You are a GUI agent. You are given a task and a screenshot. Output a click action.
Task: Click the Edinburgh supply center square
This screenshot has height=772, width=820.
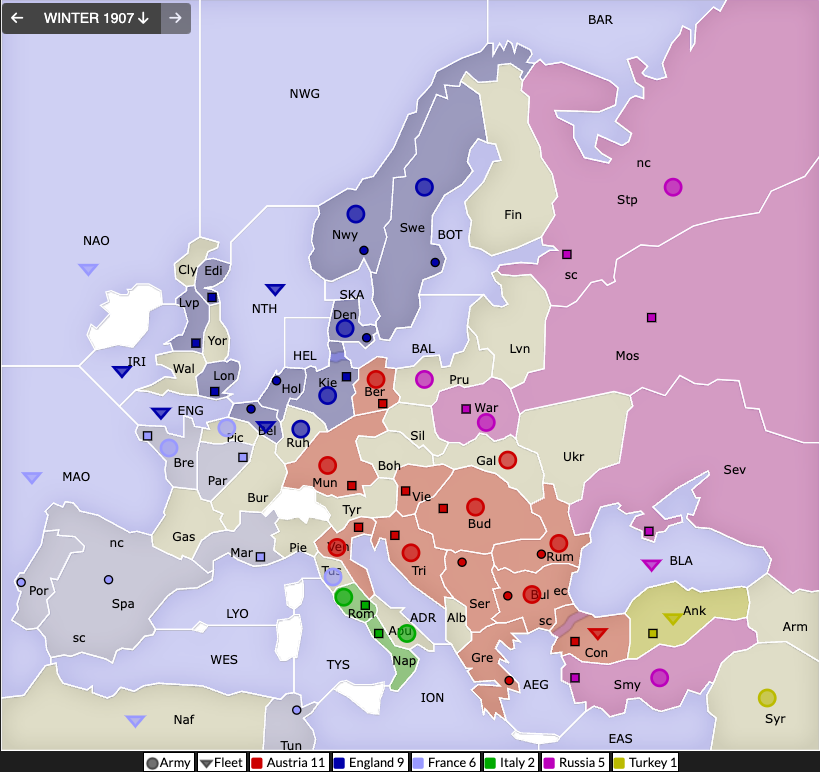pyautogui.click(x=212, y=298)
